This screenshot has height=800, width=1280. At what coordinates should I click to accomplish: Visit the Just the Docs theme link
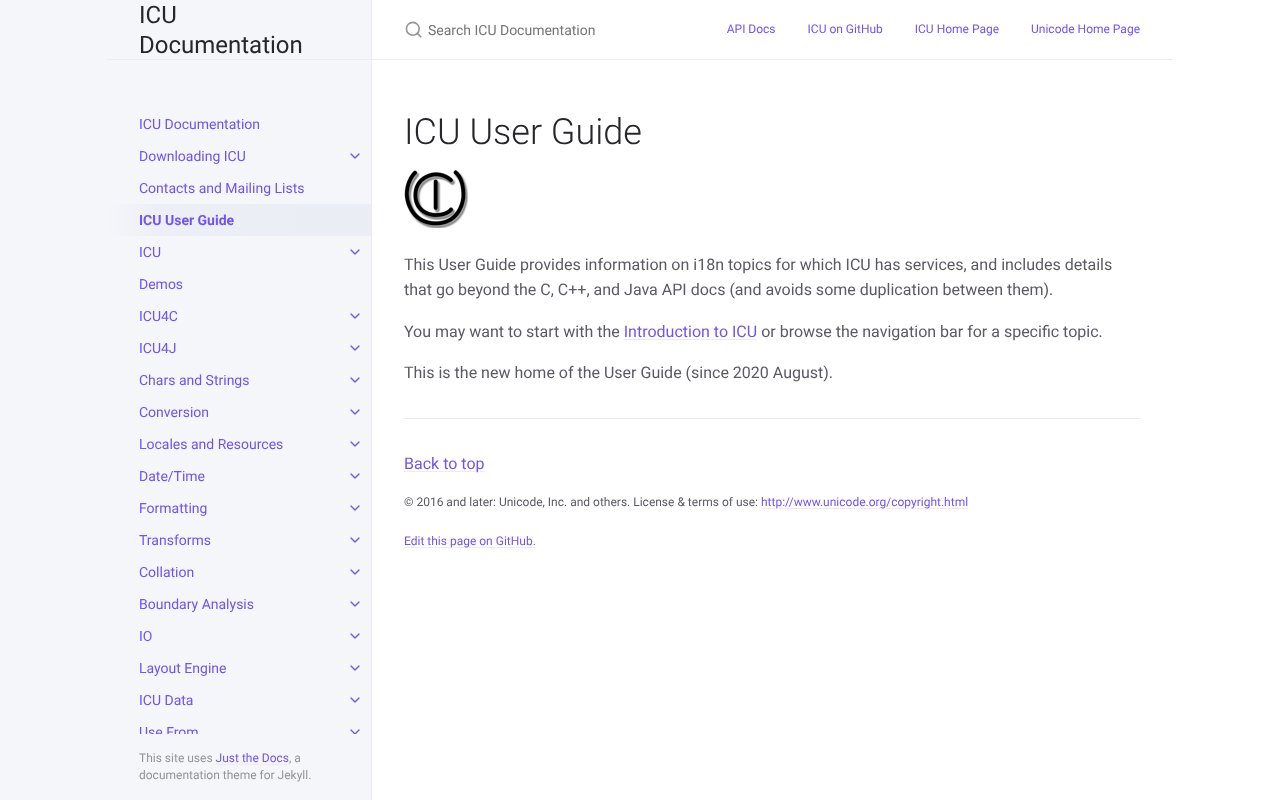(x=252, y=758)
